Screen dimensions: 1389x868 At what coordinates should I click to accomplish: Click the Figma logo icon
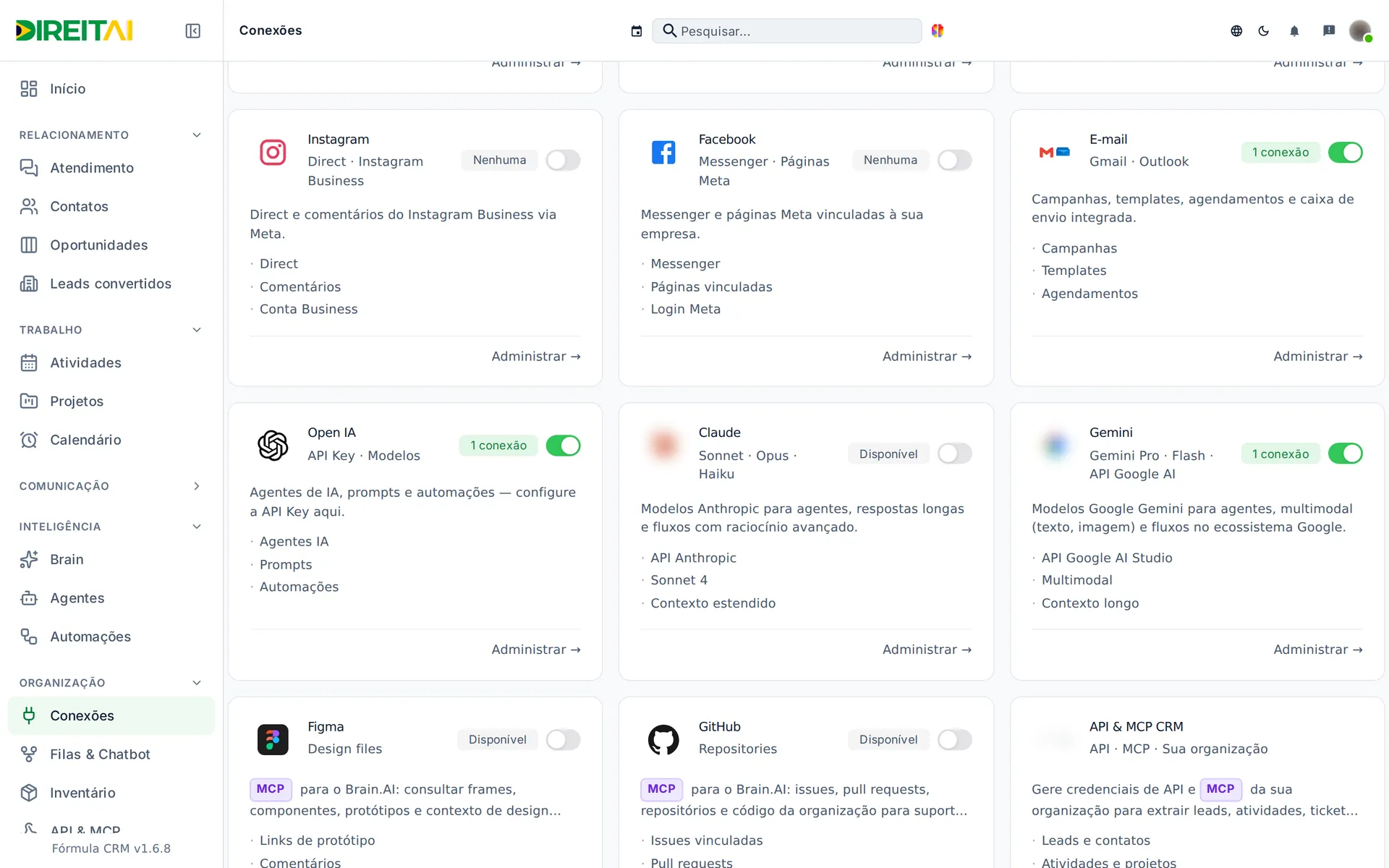coord(273,739)
